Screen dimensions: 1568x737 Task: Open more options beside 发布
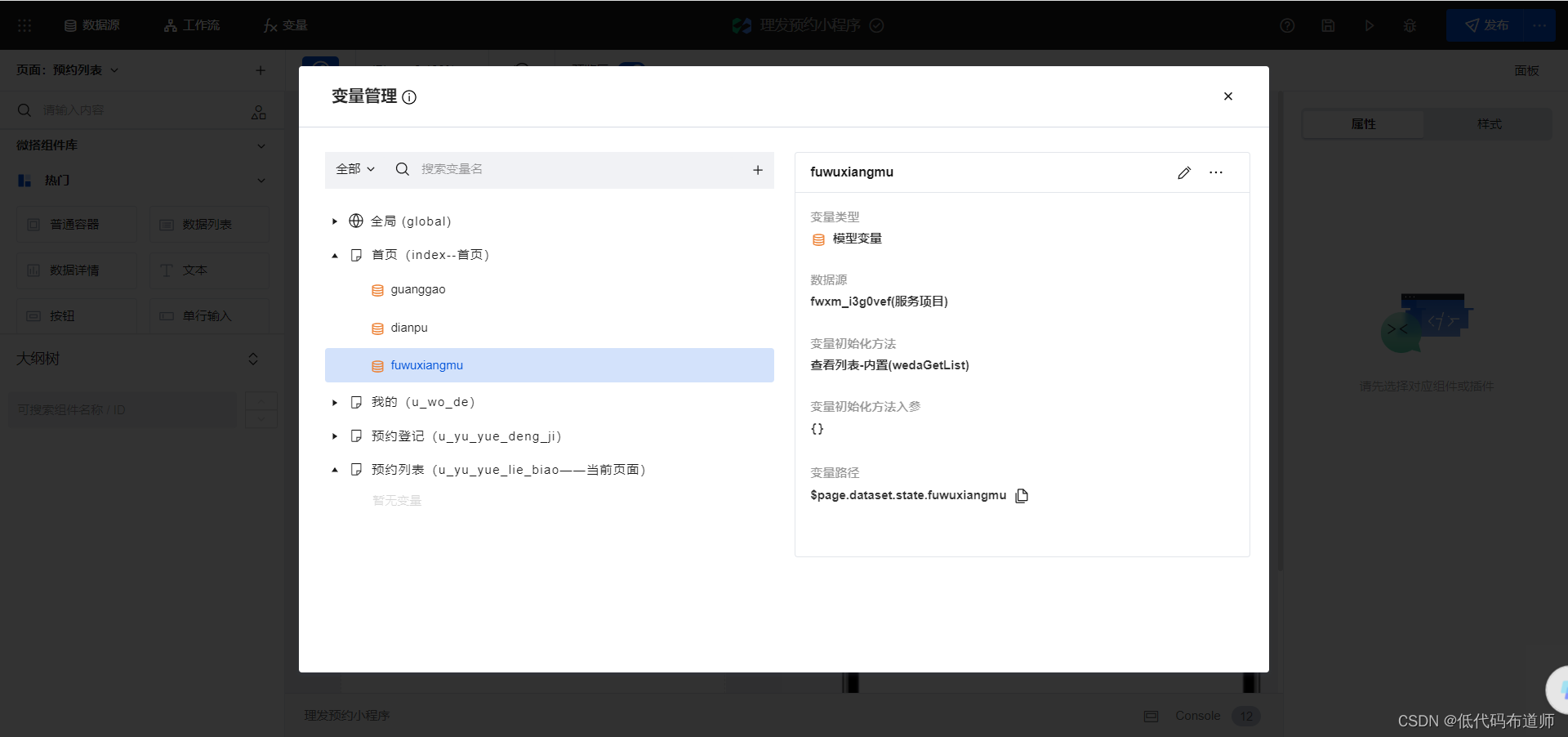point(1539,25)
